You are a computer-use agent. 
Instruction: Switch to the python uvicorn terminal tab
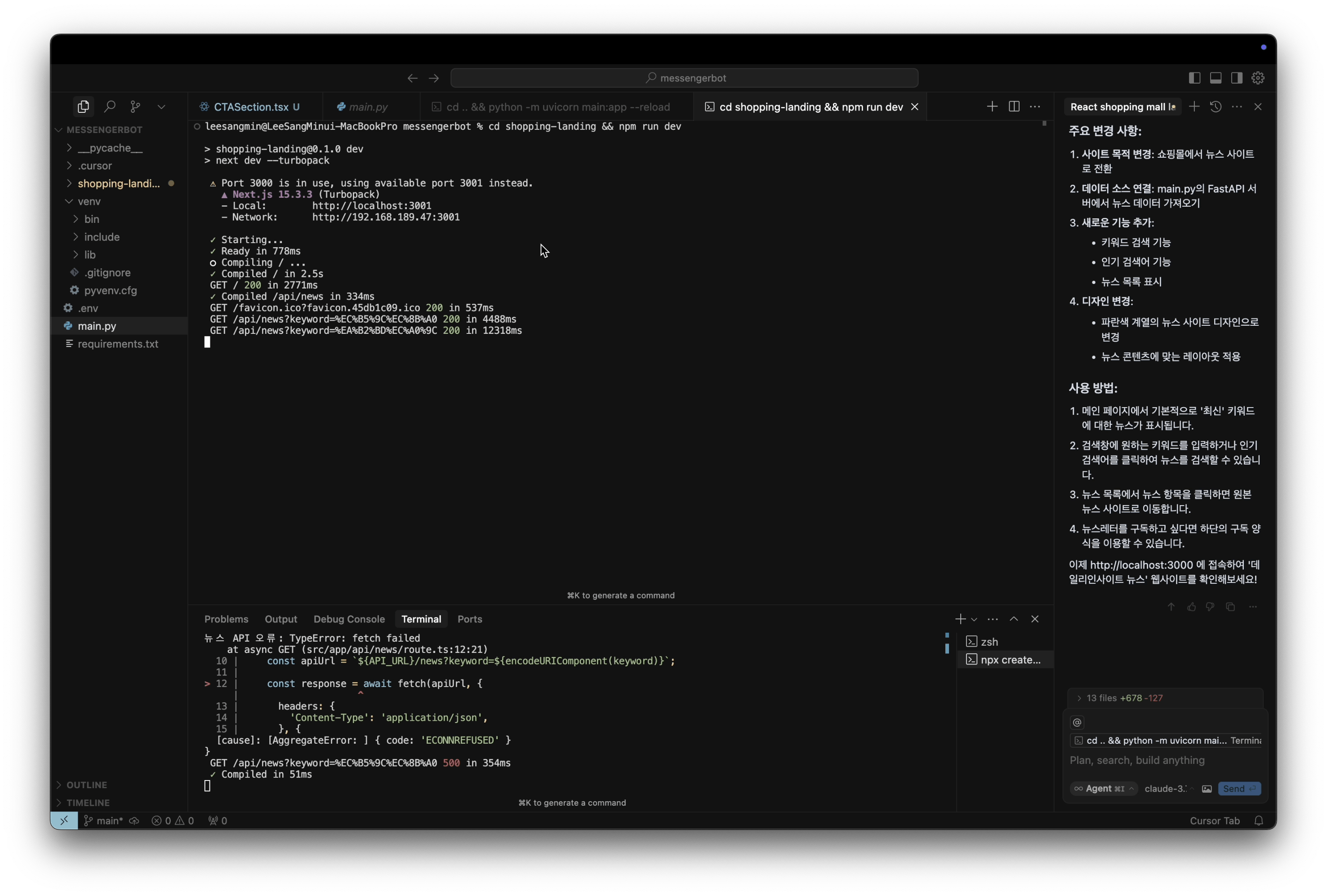click(556, 107)
